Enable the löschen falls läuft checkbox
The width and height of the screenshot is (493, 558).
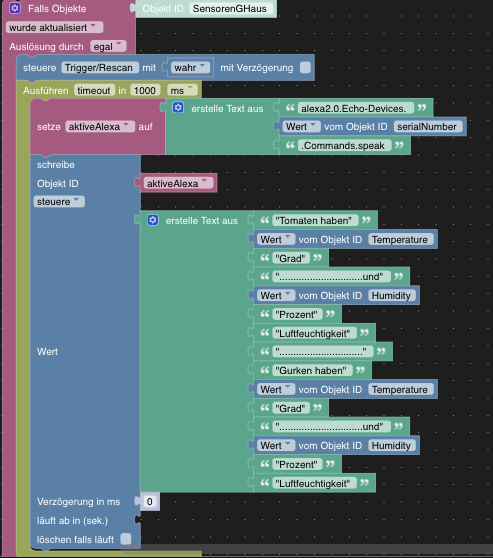126,539
